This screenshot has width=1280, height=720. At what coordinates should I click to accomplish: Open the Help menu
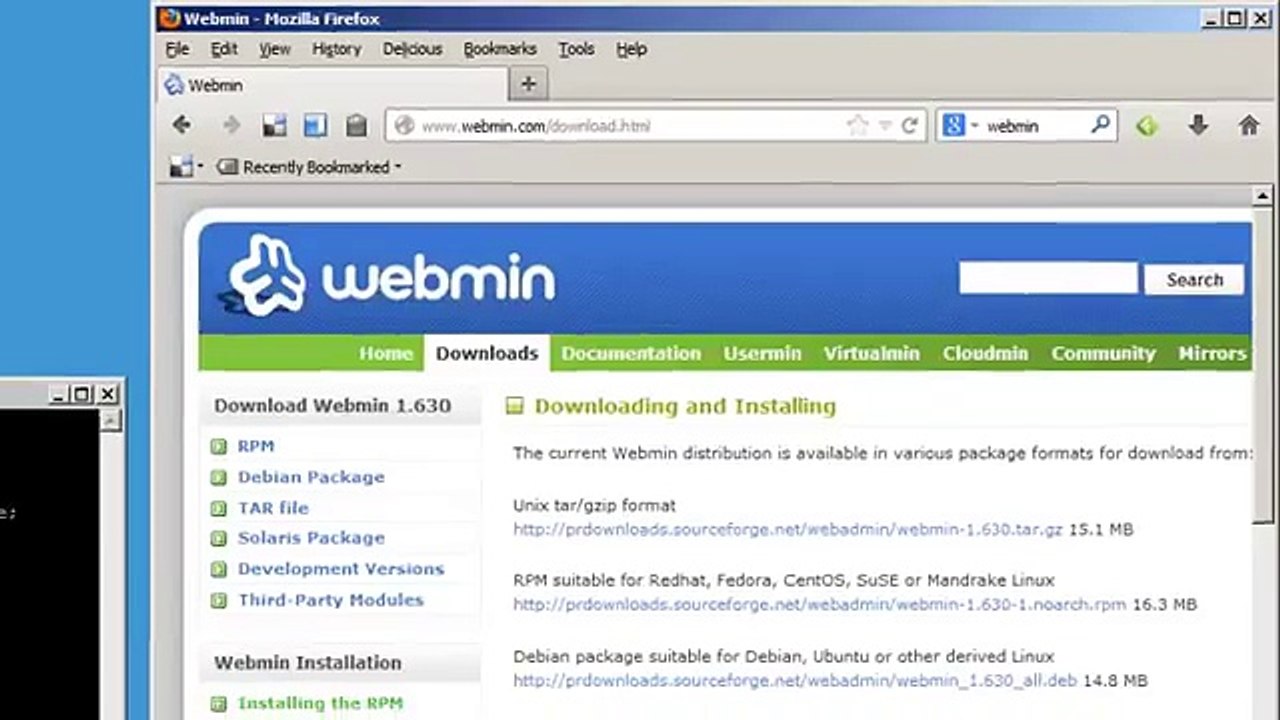(631, 49)
